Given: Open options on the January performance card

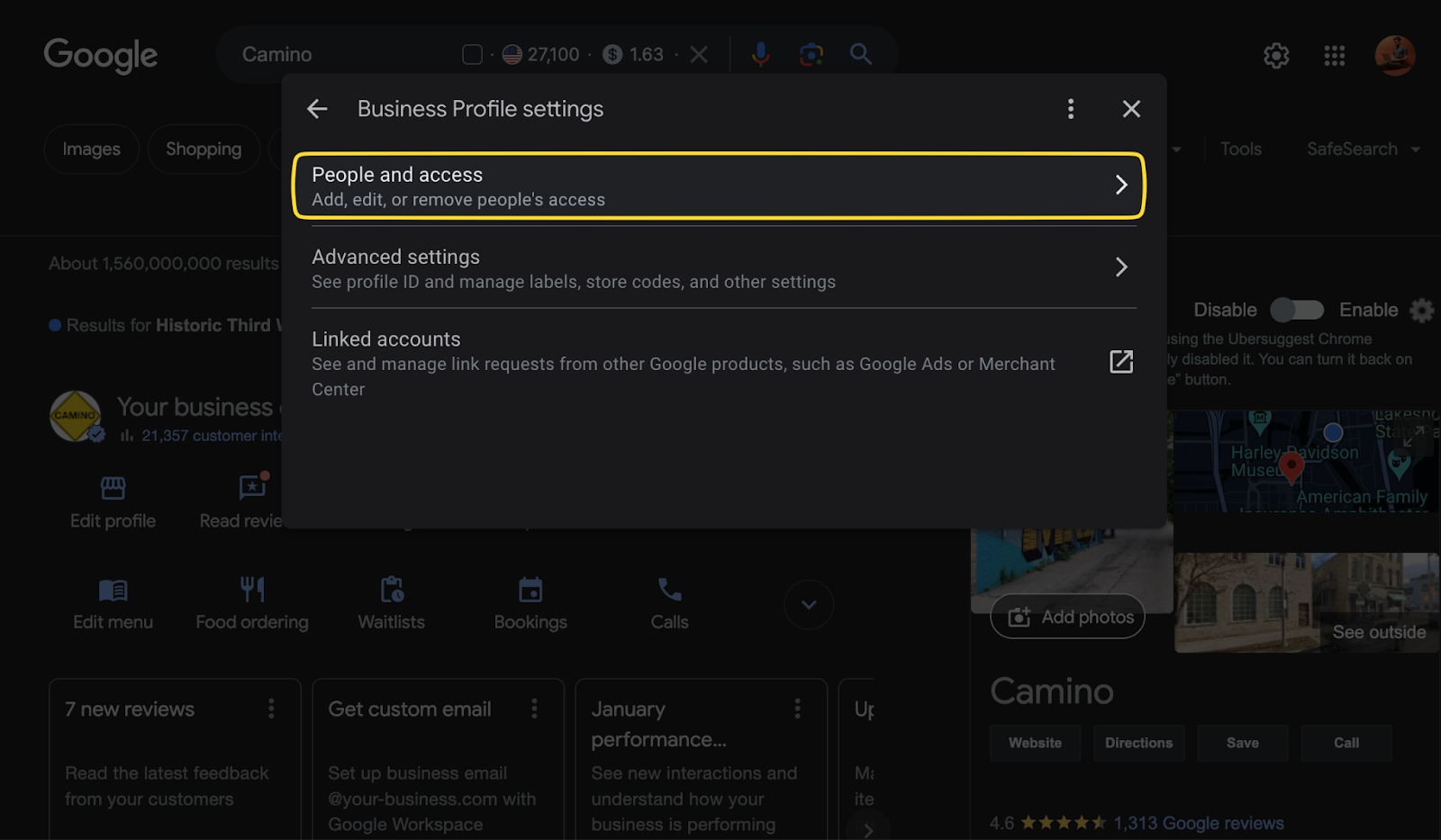Looking at the screenshot, I should coord(797,709).
